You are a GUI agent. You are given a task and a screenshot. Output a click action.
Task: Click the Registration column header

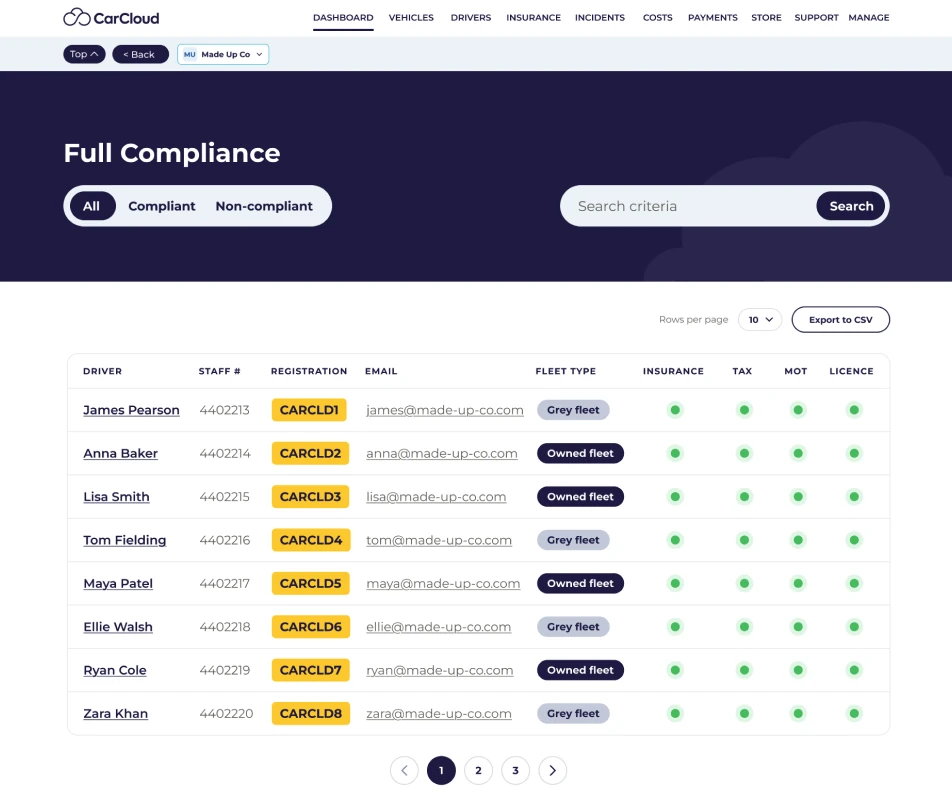click(309, 371)
